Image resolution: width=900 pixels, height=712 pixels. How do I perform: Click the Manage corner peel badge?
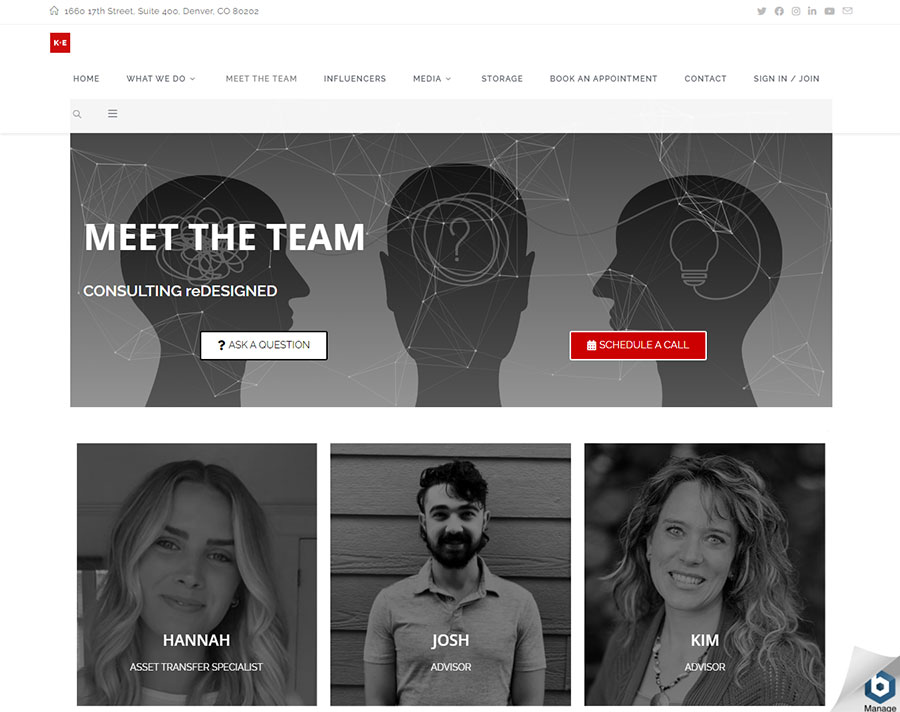pos(875,685)
